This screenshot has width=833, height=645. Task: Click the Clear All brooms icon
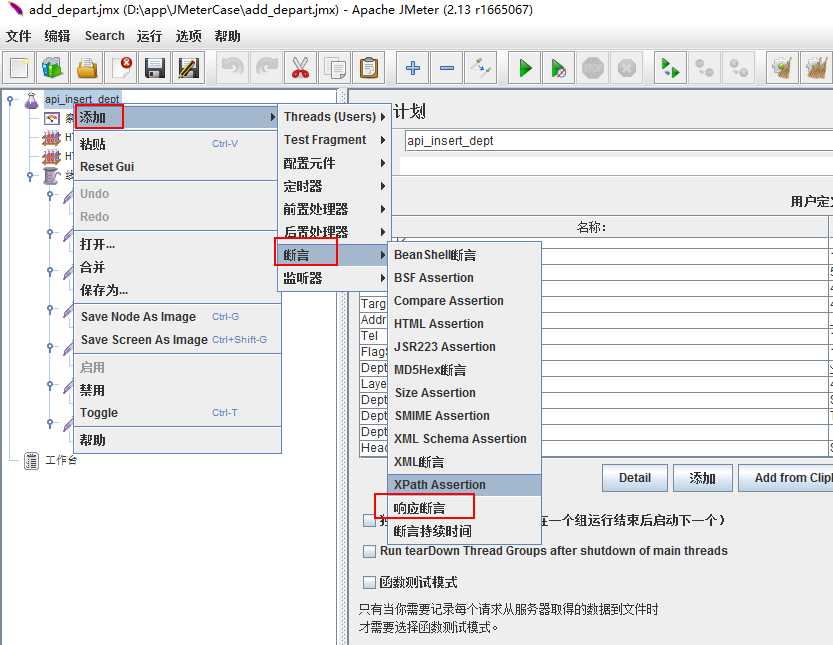tap(817, 68)
